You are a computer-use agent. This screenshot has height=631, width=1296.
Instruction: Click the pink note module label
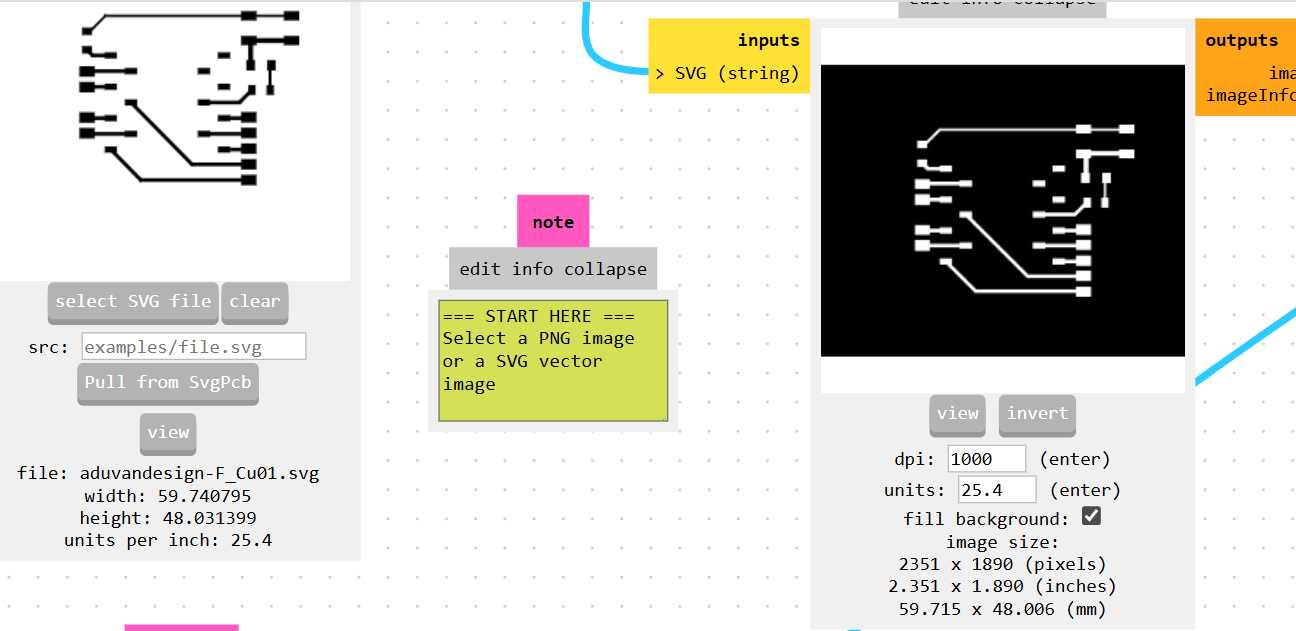click(553, 222)
